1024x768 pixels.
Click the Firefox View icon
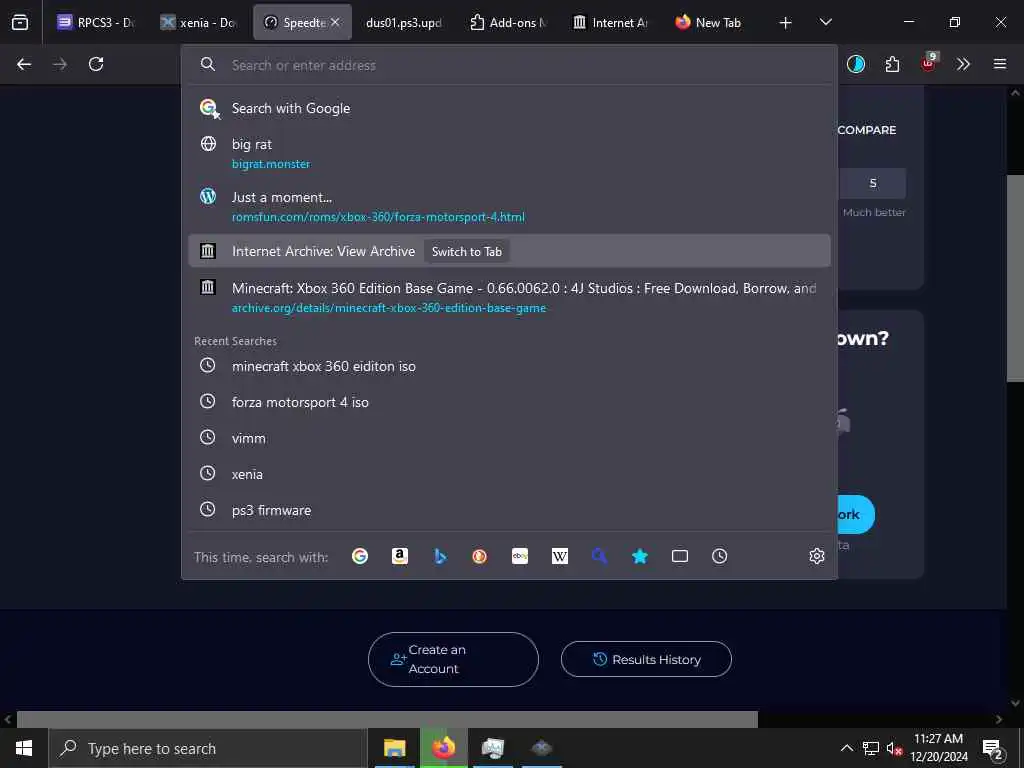(x=20, y=22)
